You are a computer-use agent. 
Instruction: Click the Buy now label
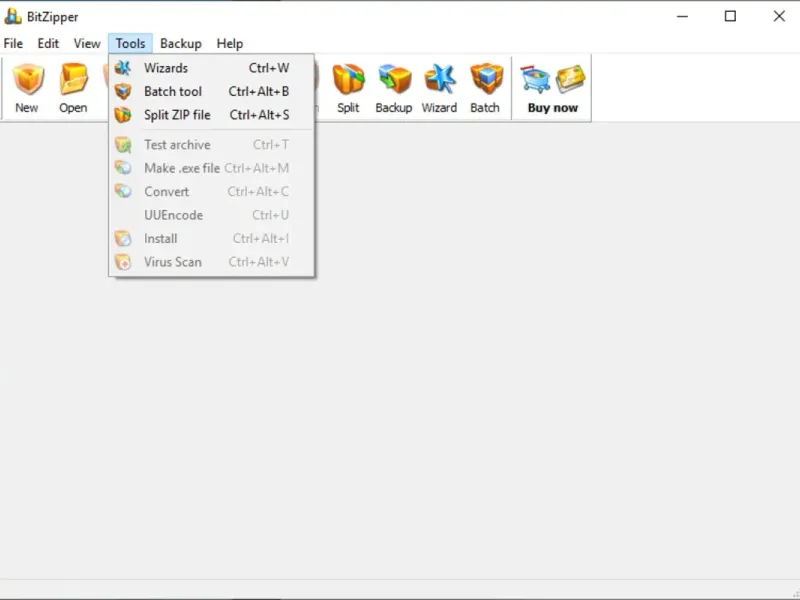pyautogui.click(x=553, y=108)
